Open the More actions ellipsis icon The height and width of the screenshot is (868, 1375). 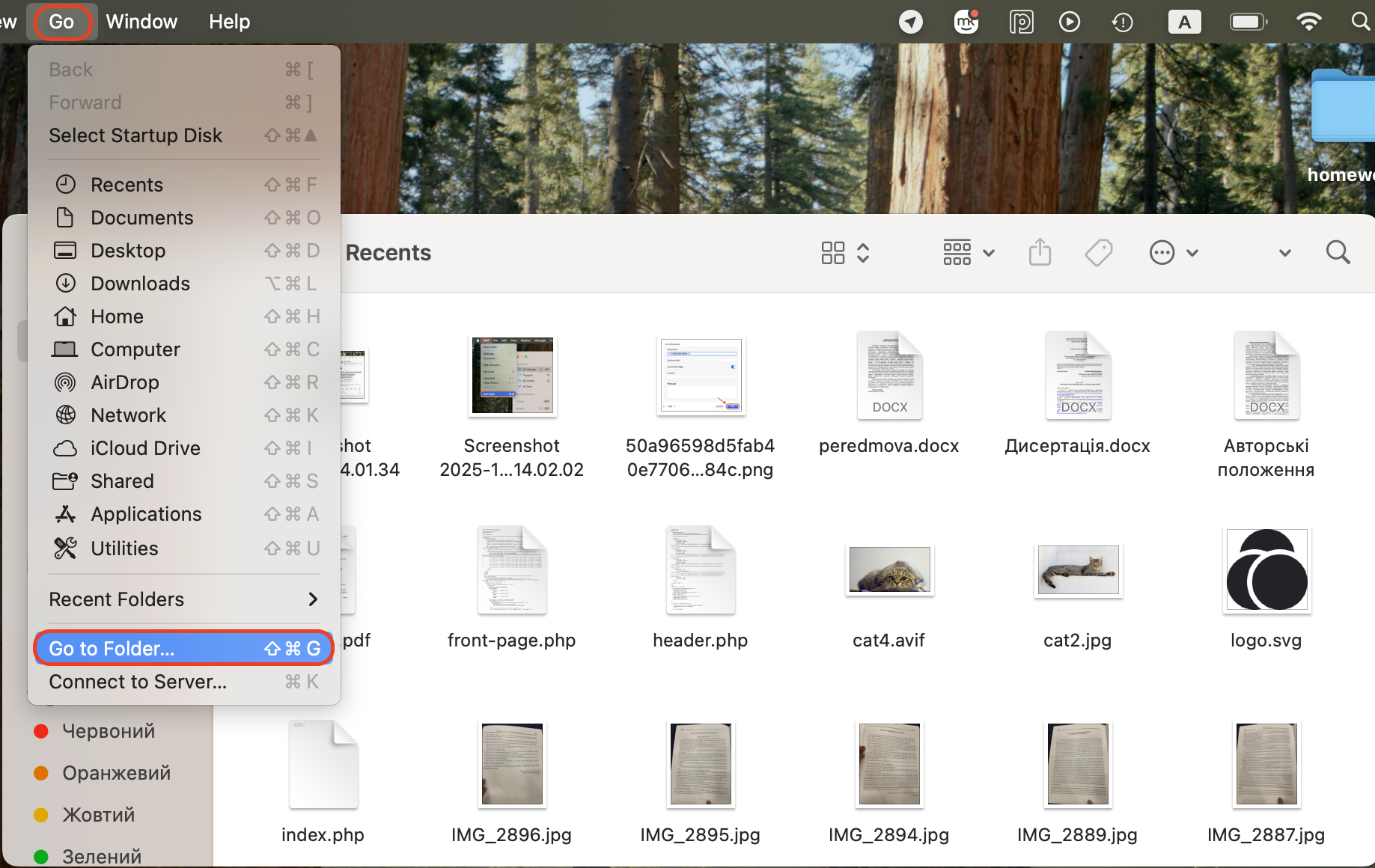click(1161, 252)
